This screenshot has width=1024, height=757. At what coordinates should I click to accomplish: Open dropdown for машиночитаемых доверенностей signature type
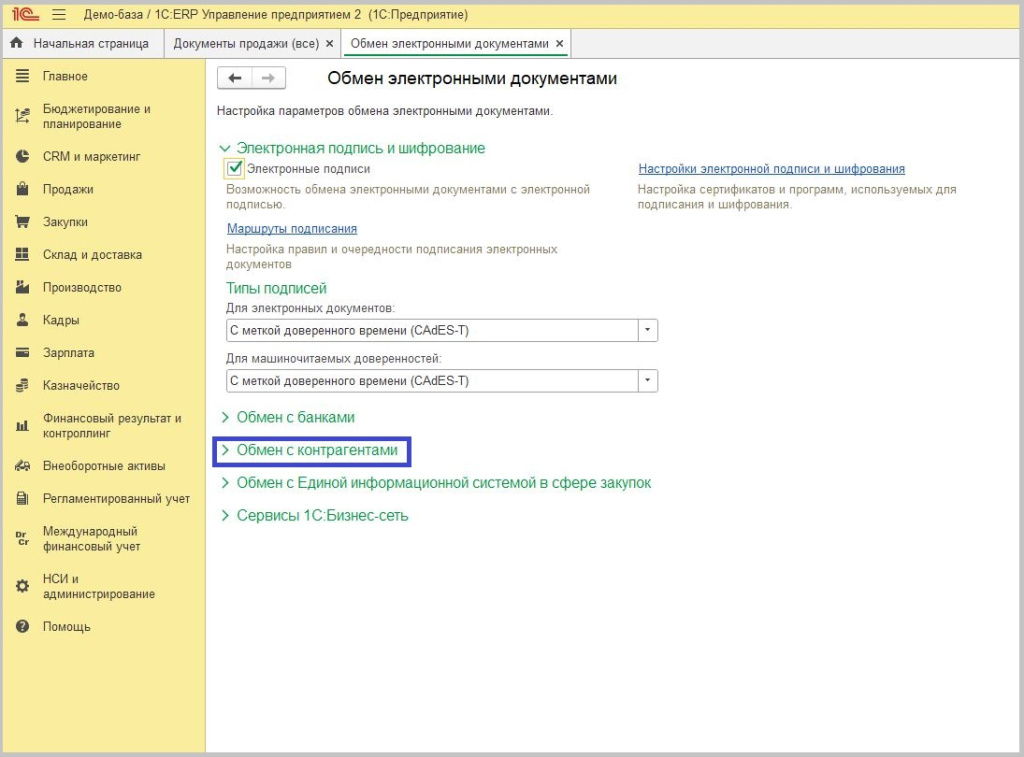tap(648, 381)
